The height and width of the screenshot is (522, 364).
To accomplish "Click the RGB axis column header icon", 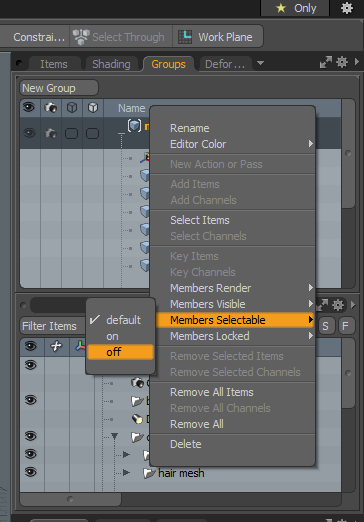I will (80, 346).
